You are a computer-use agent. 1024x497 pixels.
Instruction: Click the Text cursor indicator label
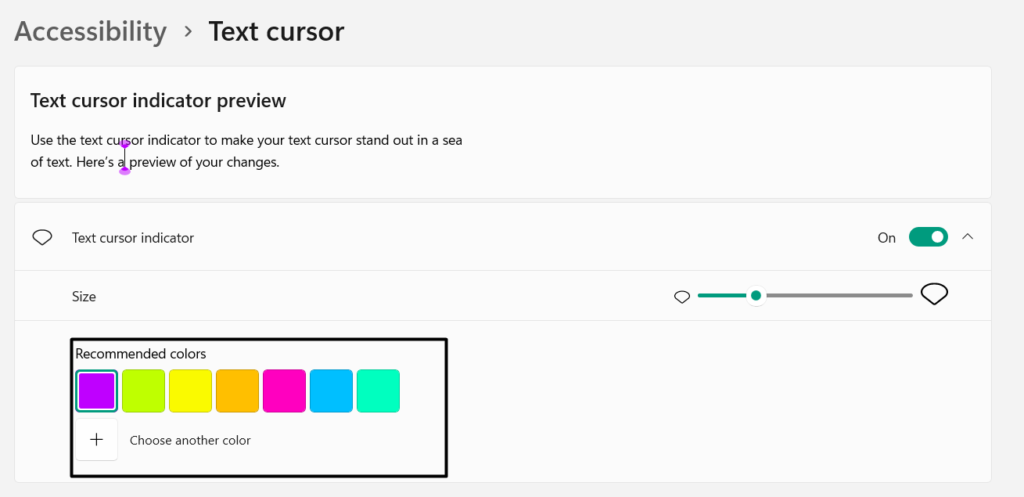tap(133, 238)
